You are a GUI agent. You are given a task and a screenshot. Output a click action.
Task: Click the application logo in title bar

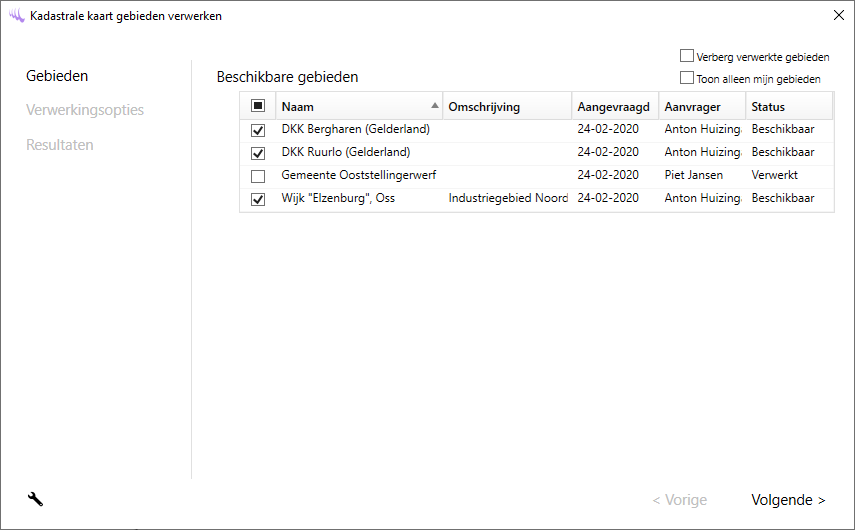tap(16, 16)
